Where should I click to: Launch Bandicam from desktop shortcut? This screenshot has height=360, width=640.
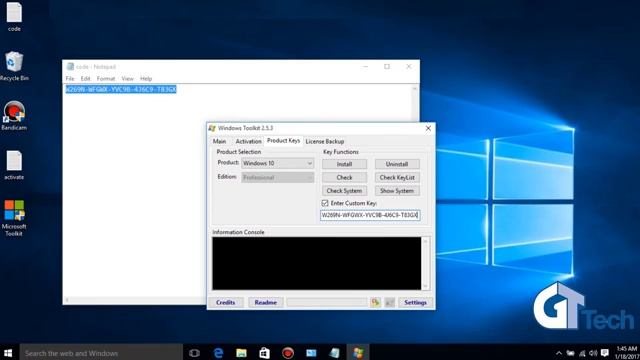pos(14,116)
